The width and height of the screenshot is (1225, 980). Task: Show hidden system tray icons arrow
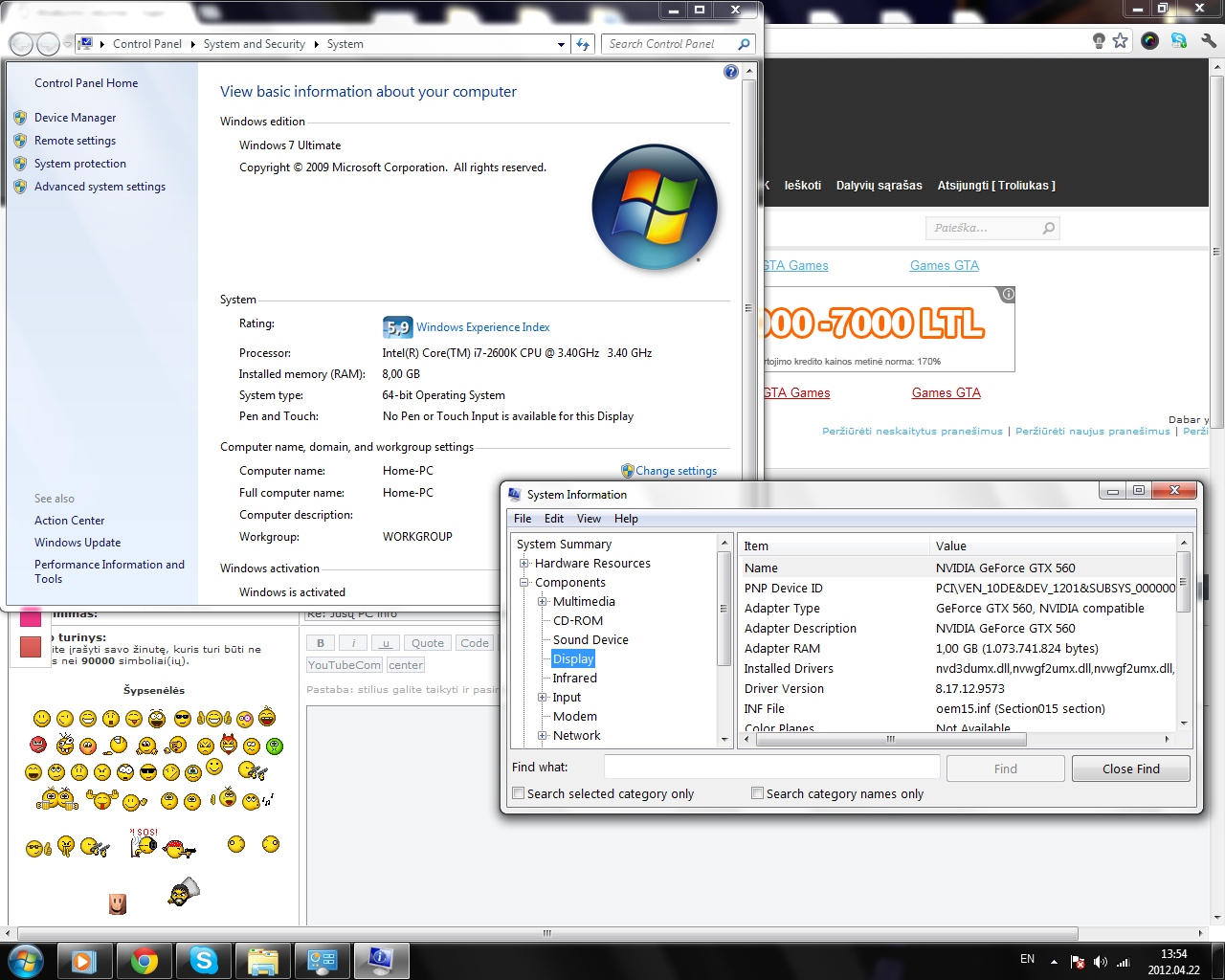pyautogui.click(x=1054, y=962)
